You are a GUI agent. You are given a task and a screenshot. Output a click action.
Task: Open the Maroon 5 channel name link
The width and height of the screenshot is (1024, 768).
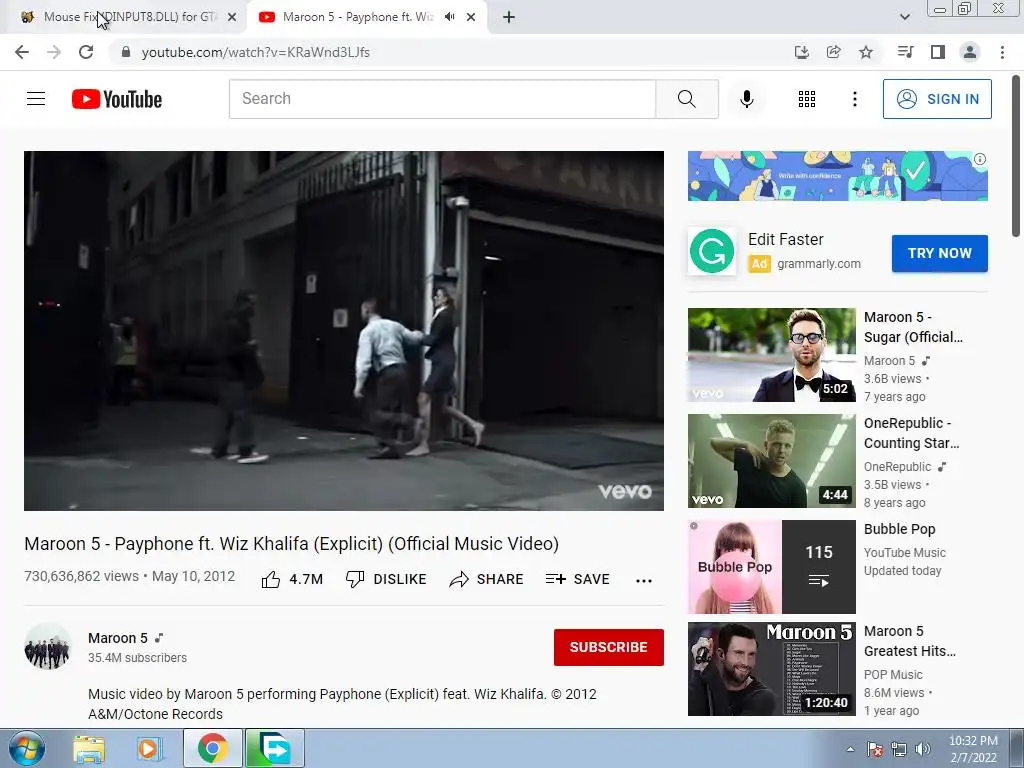pyautogui.click(x=118, y=638)
